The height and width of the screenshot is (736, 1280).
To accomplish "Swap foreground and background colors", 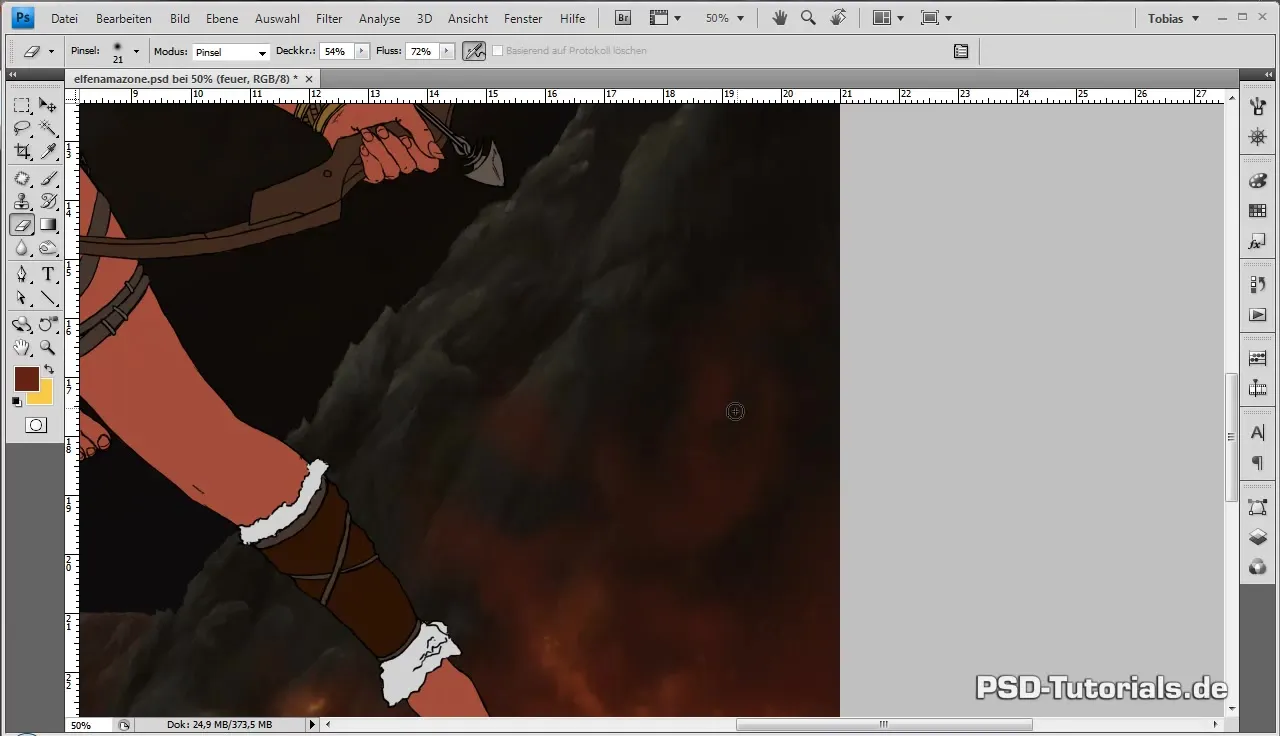I will tap(48, 370).
